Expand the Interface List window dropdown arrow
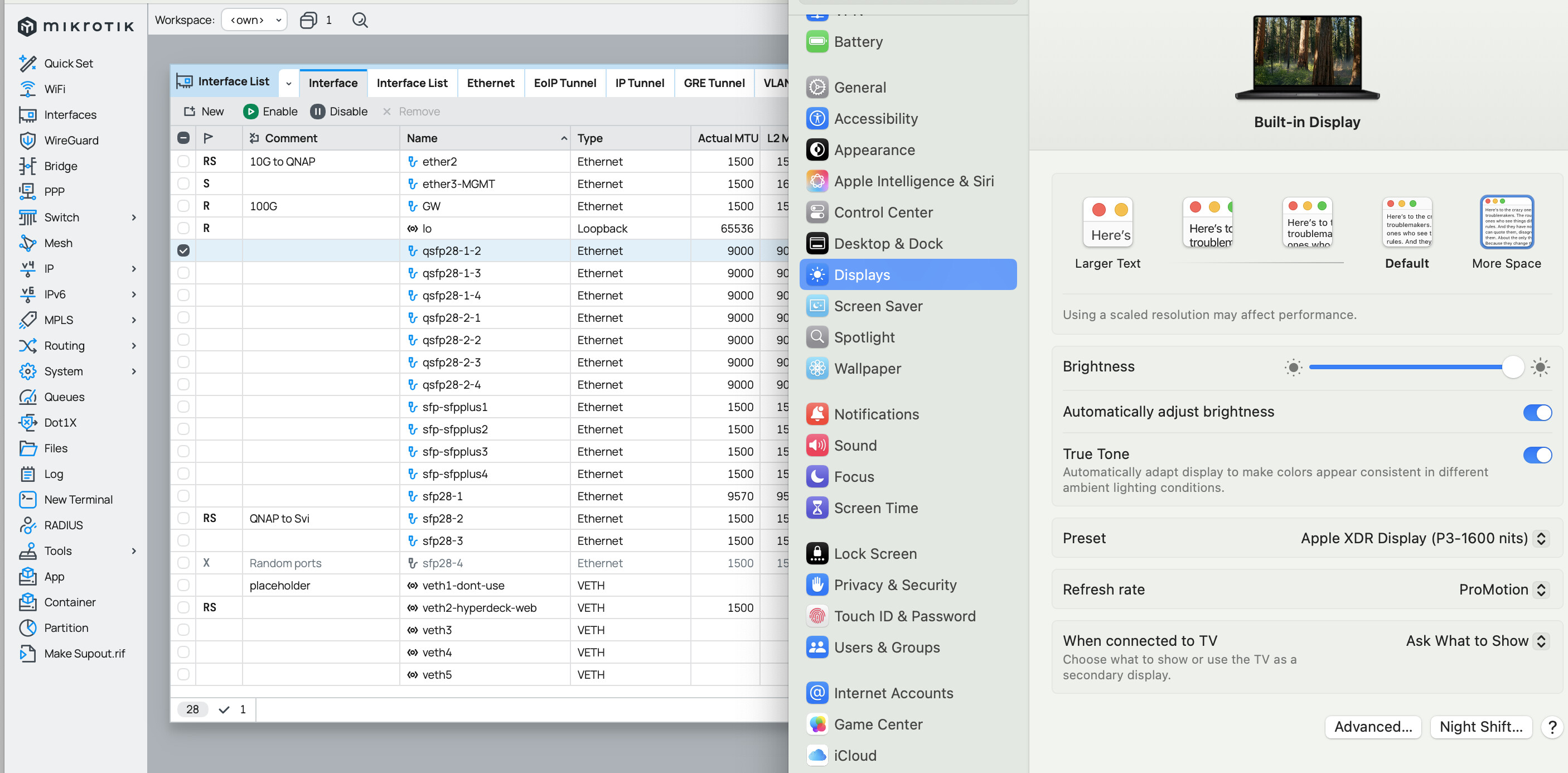1568x773 pixels. click(288, 83)
